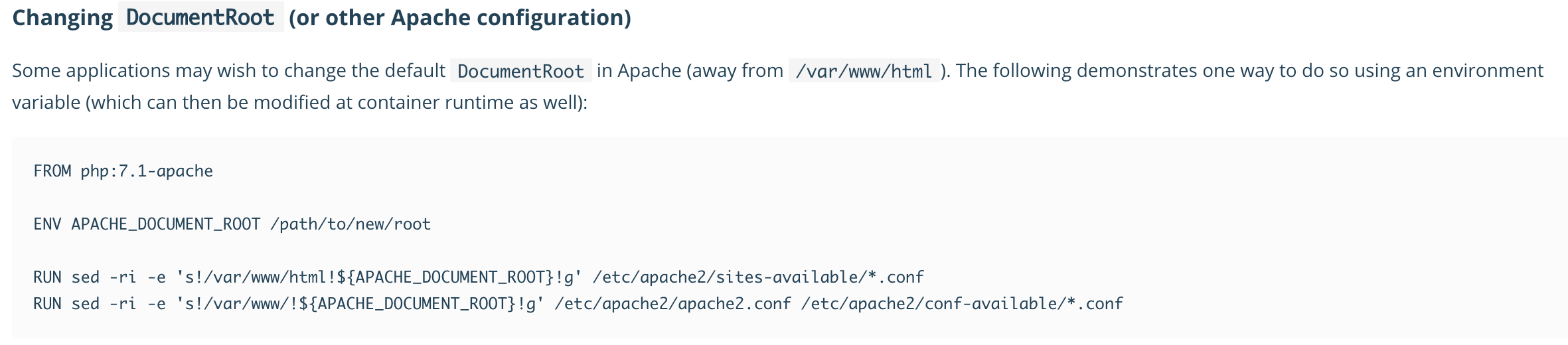The width and height of the screenshot is (1568, 345).
Task: Click the /var/www/html inline code
Action: (864, 71)
